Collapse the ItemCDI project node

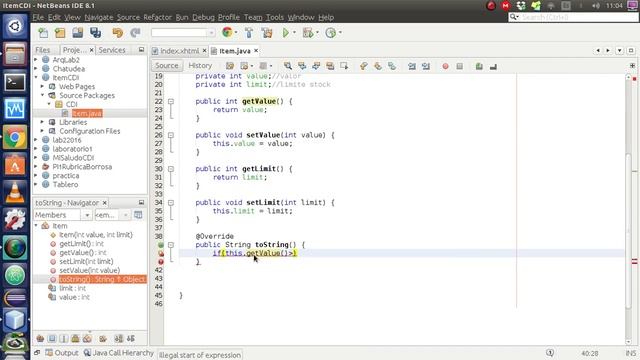36,78
